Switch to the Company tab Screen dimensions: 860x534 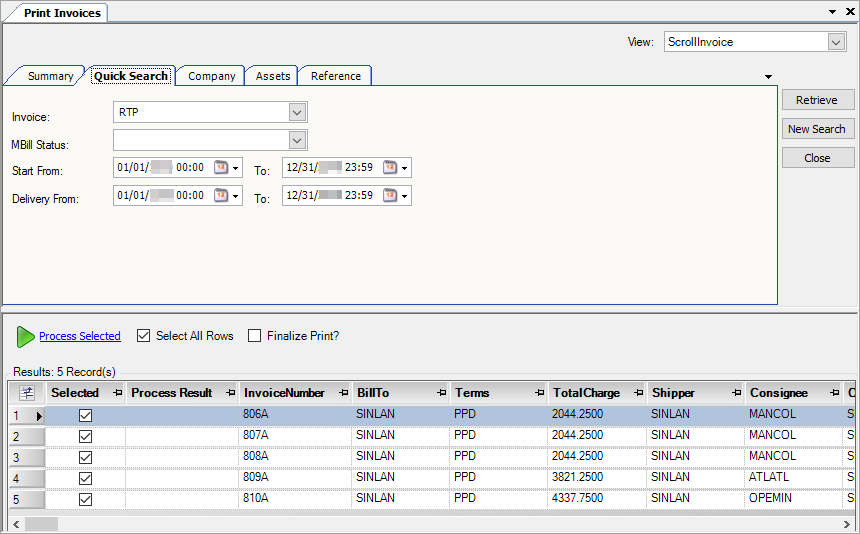(x=211, y=76)
